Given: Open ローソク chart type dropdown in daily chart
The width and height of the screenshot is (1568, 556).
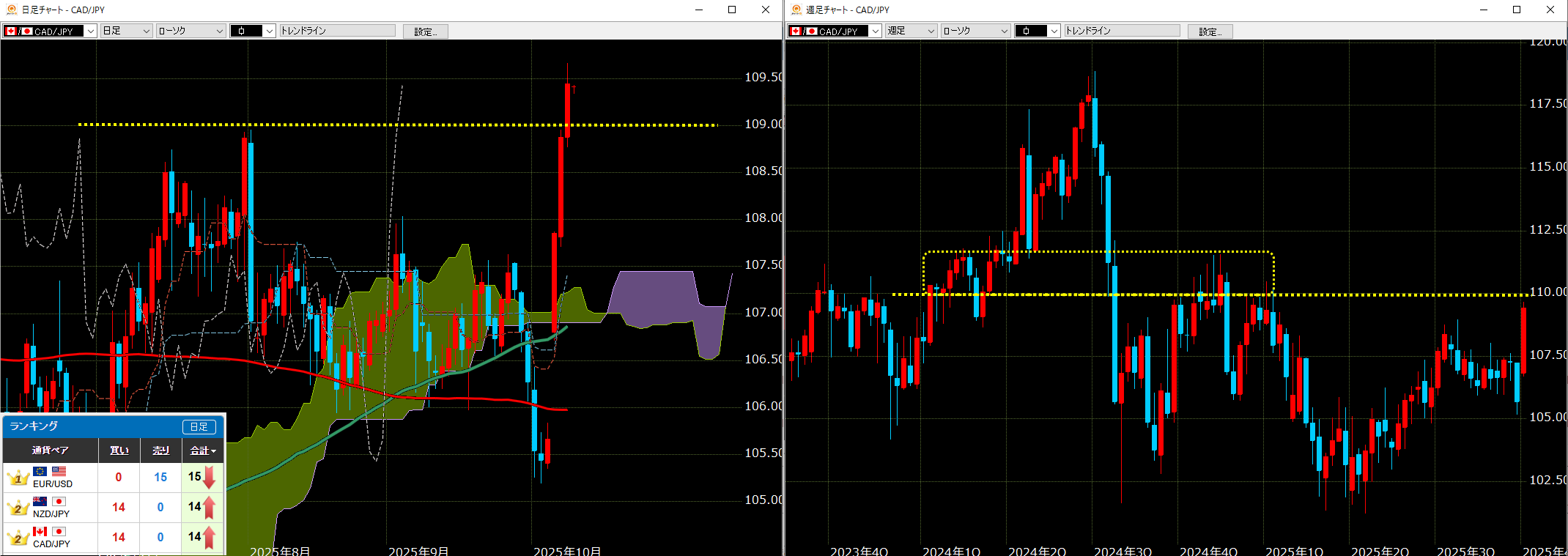Looking at the screenshot, I should click(191, 31).
